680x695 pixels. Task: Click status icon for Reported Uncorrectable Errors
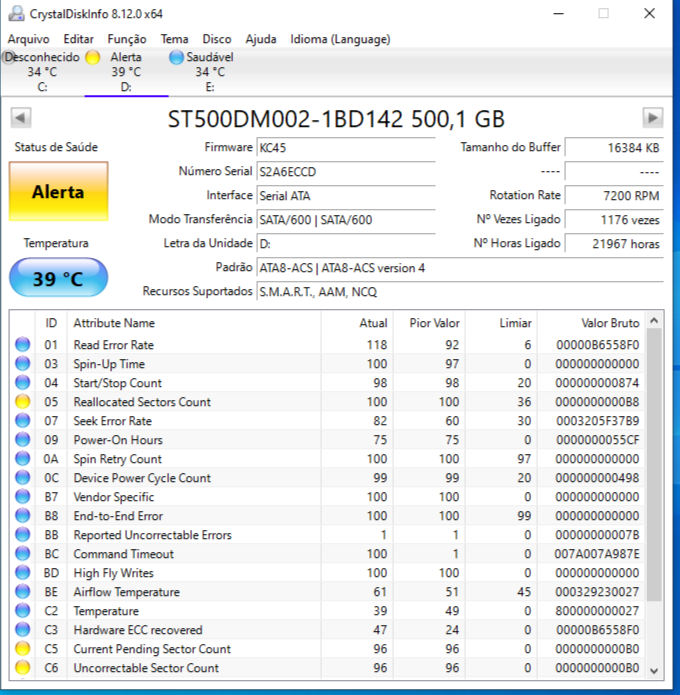[x=23, y=535]
